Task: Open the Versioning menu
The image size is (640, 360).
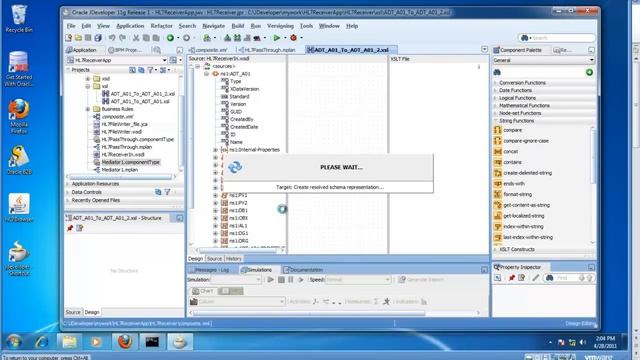Action: pyautogui.click(x=280, y=26)
